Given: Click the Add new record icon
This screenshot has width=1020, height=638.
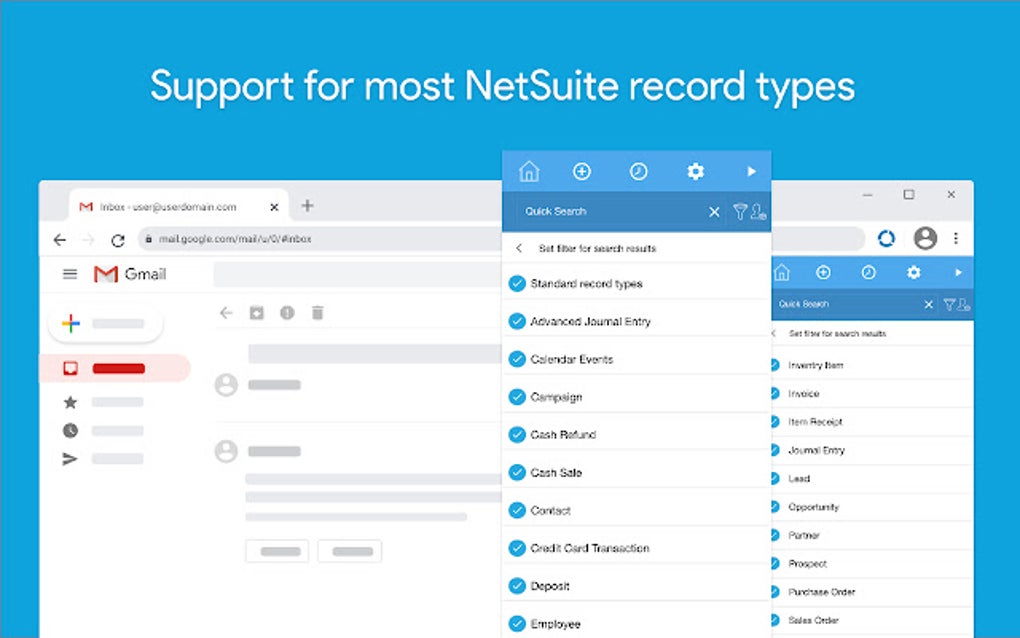Looking at the screenshot, I should pos(582,171).
